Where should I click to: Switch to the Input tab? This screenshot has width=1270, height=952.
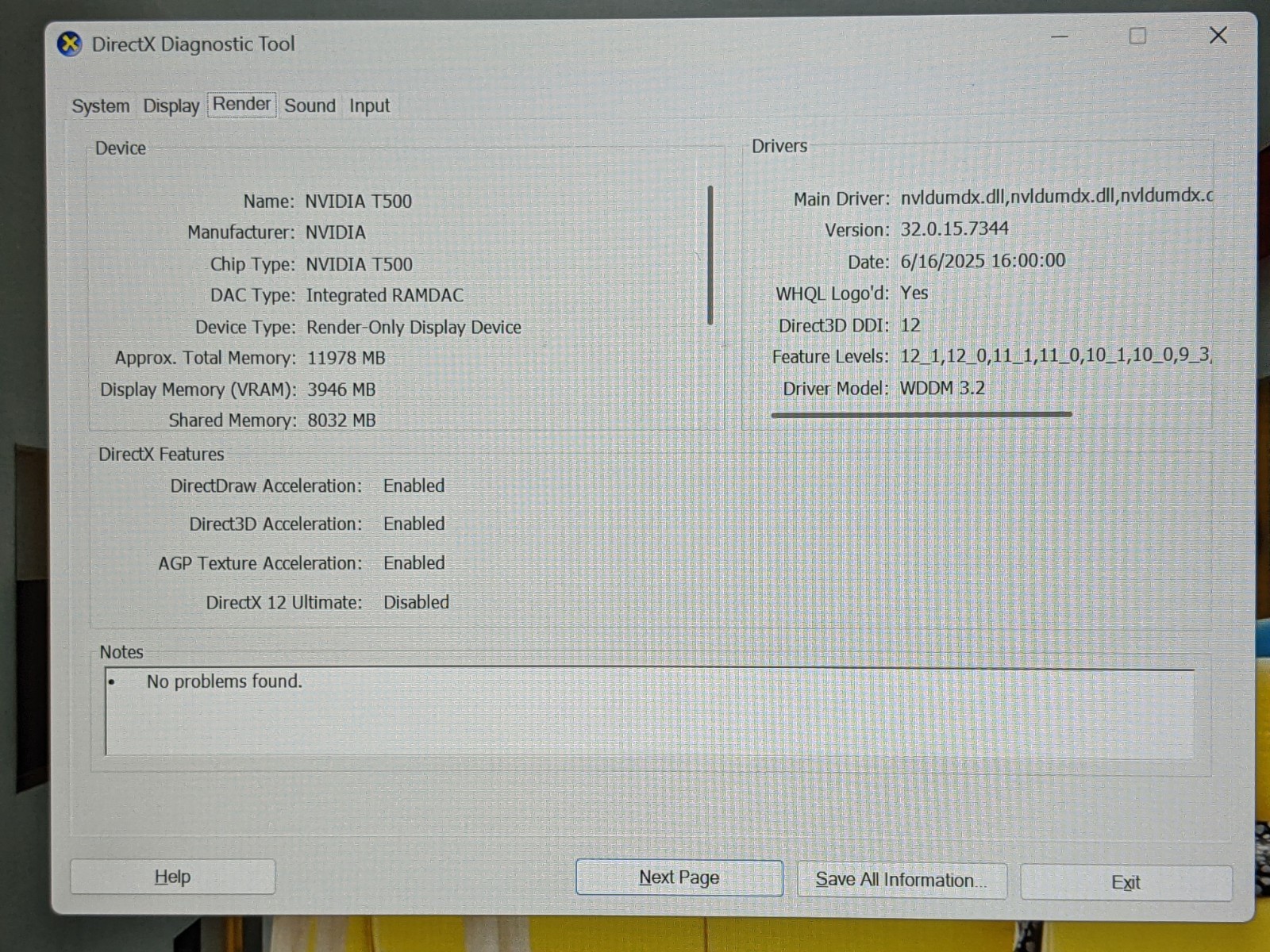click(x=369, y=106)
